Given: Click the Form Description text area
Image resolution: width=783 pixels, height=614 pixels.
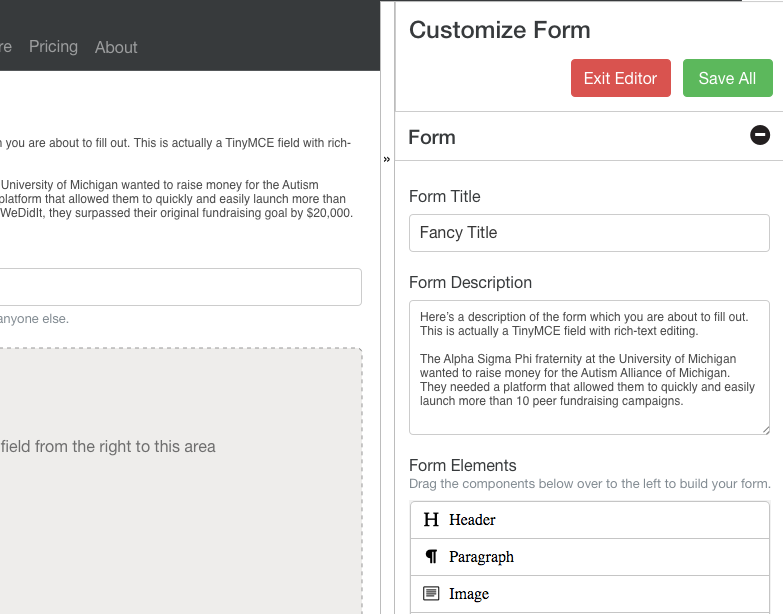Looking at the screenshot, I should (x=589, y=367).
